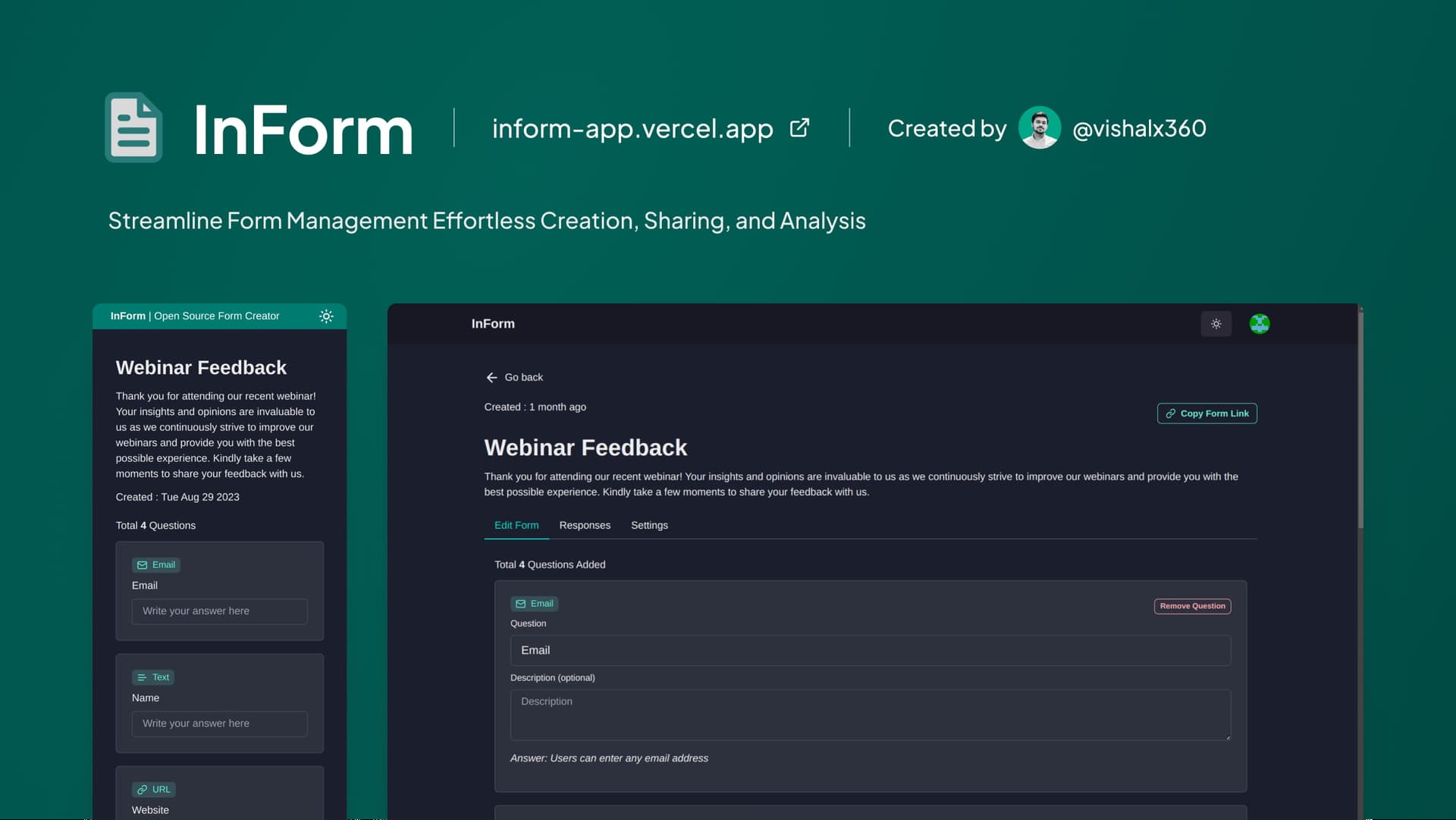Viewport: 1456px width, 820px height.
Task: Click the InForm document logo icon
Action: pyautogui.click(x=133, y=127)
